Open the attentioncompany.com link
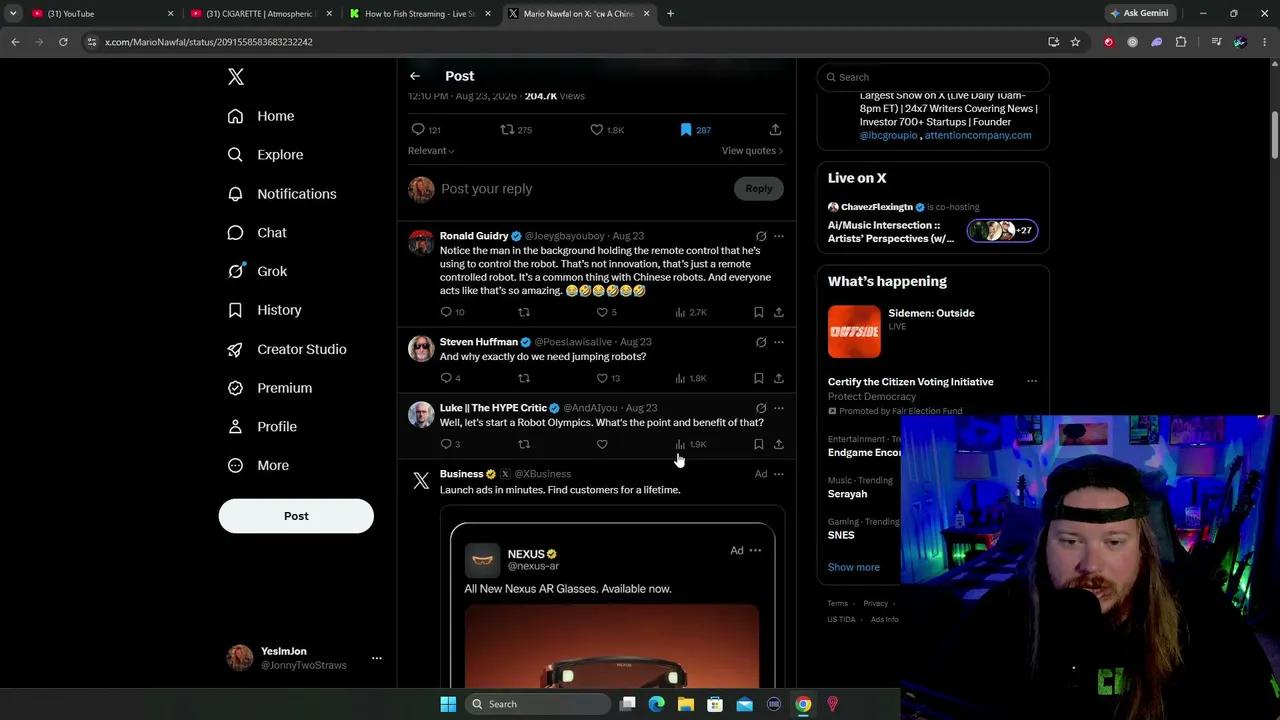 [978, 136]
